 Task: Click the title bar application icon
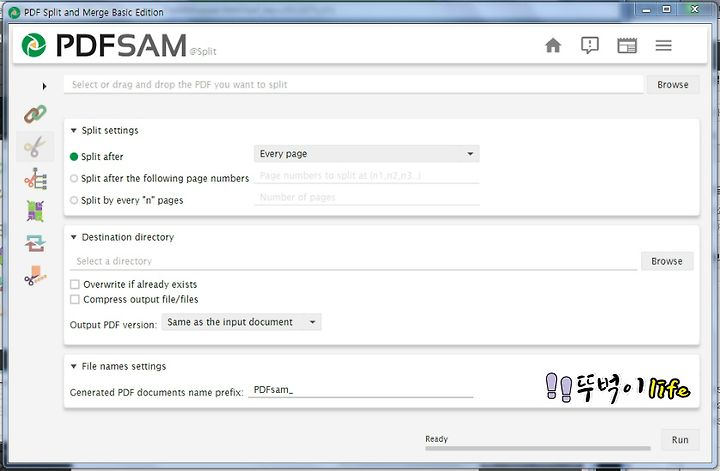[14, 12]
